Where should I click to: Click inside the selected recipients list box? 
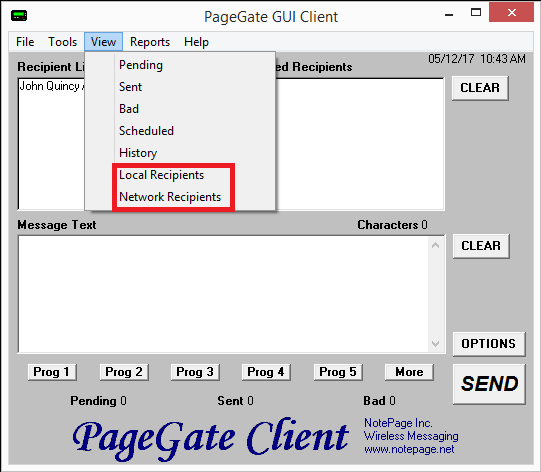(360, 144)
